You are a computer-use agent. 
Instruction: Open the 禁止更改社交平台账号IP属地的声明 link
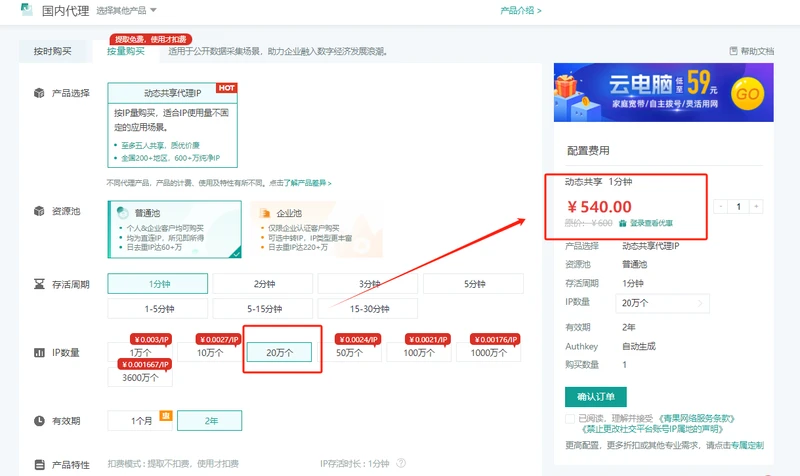coord(652,429)
